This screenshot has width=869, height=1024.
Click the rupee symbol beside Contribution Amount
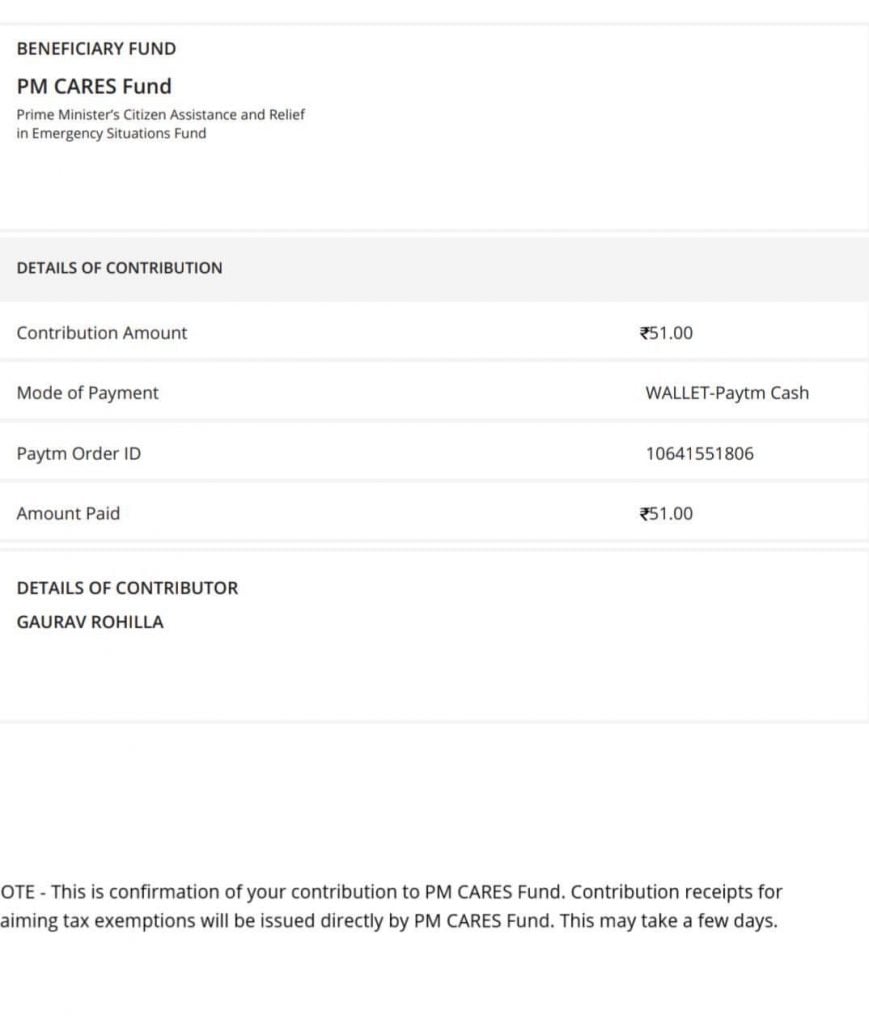click(x=644, y=333)
